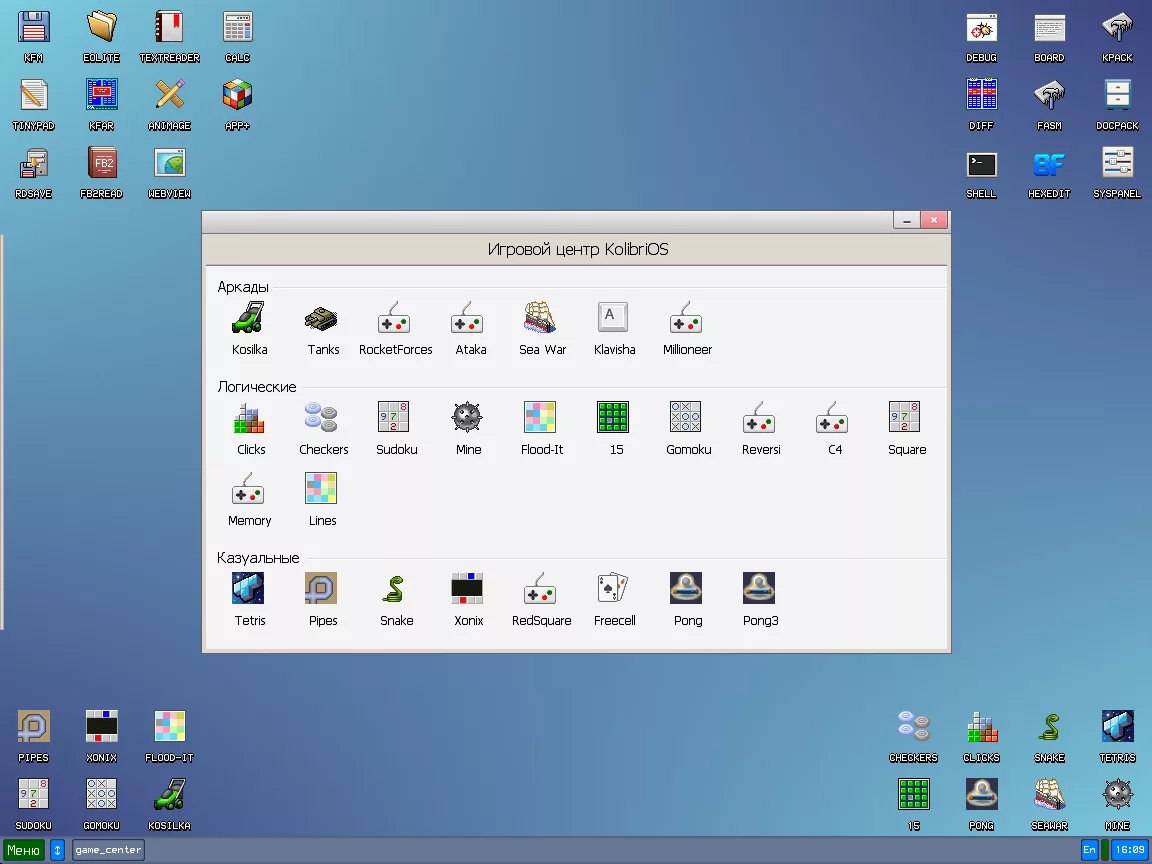Image resolution: width=1152 pixels, height=864 pixels.
Task: Open the RedSquare game
Action: point(541,600)
